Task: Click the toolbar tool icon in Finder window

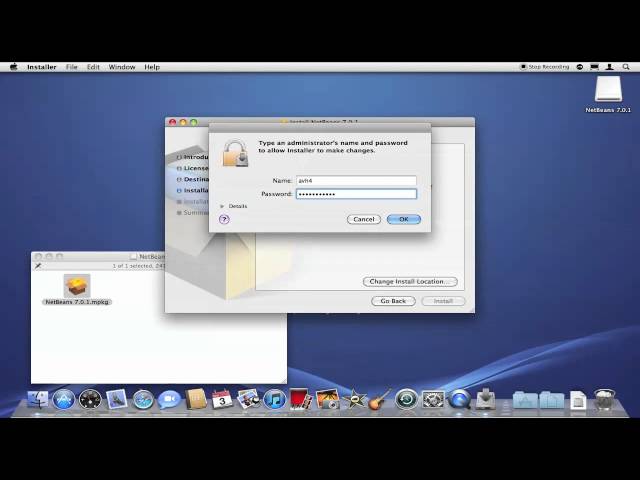Action: (x=38, y=266)
